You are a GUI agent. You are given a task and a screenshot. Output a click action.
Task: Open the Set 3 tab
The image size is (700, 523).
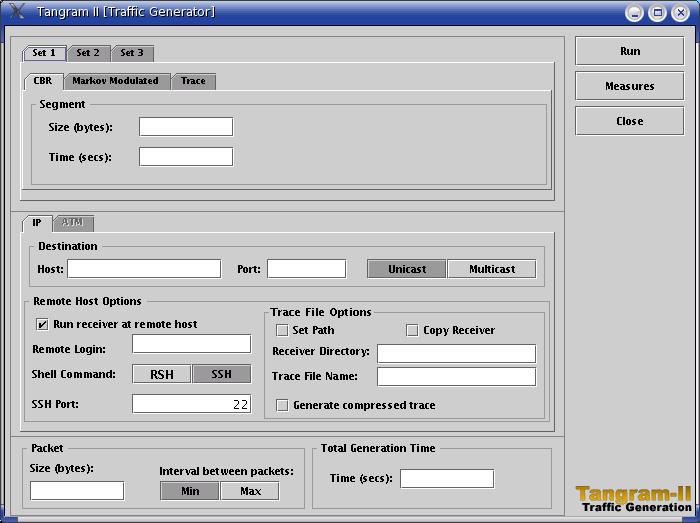tap(132, 53)
